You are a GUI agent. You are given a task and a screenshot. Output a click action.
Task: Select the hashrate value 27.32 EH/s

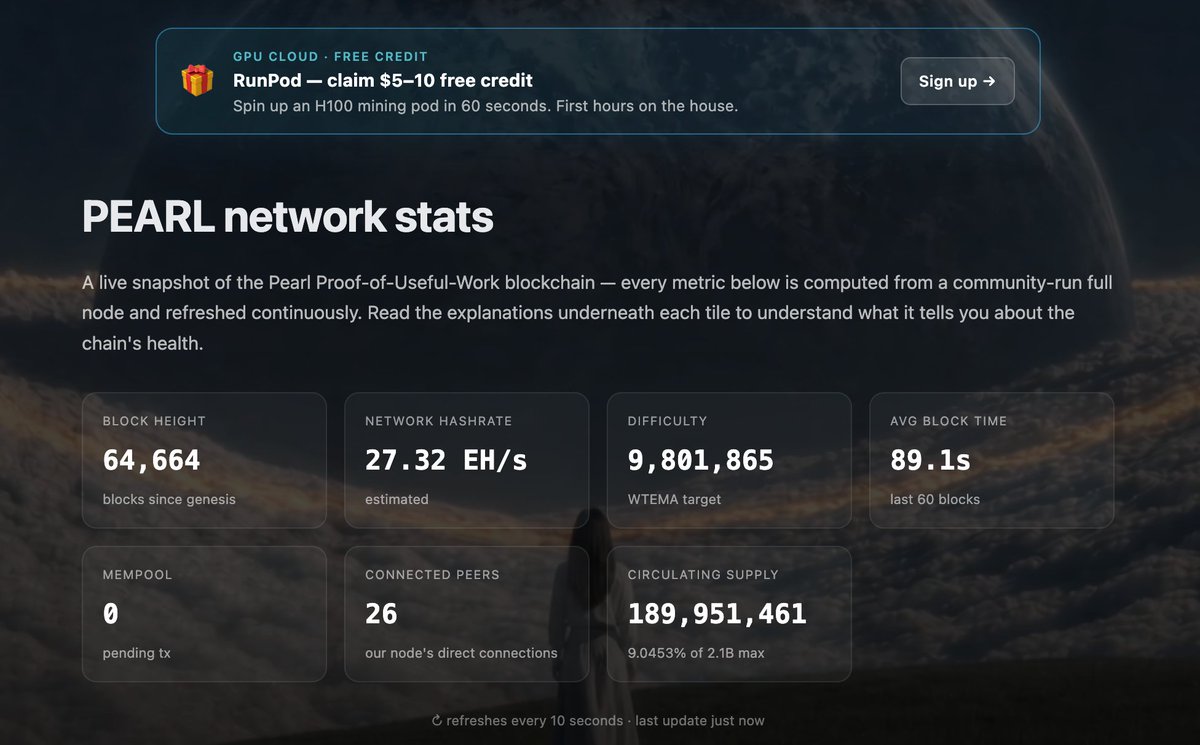click(x=446, y=460)
